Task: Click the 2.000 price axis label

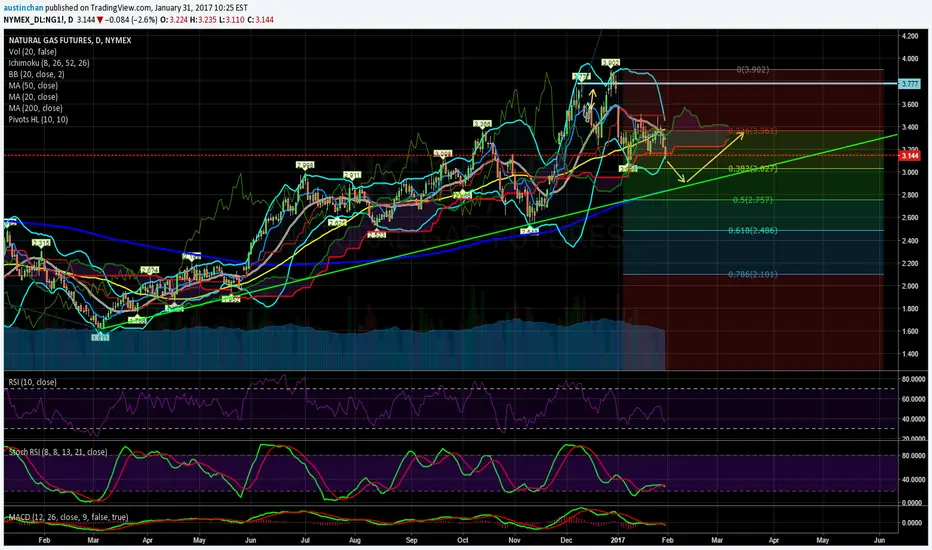Action: 909,285
